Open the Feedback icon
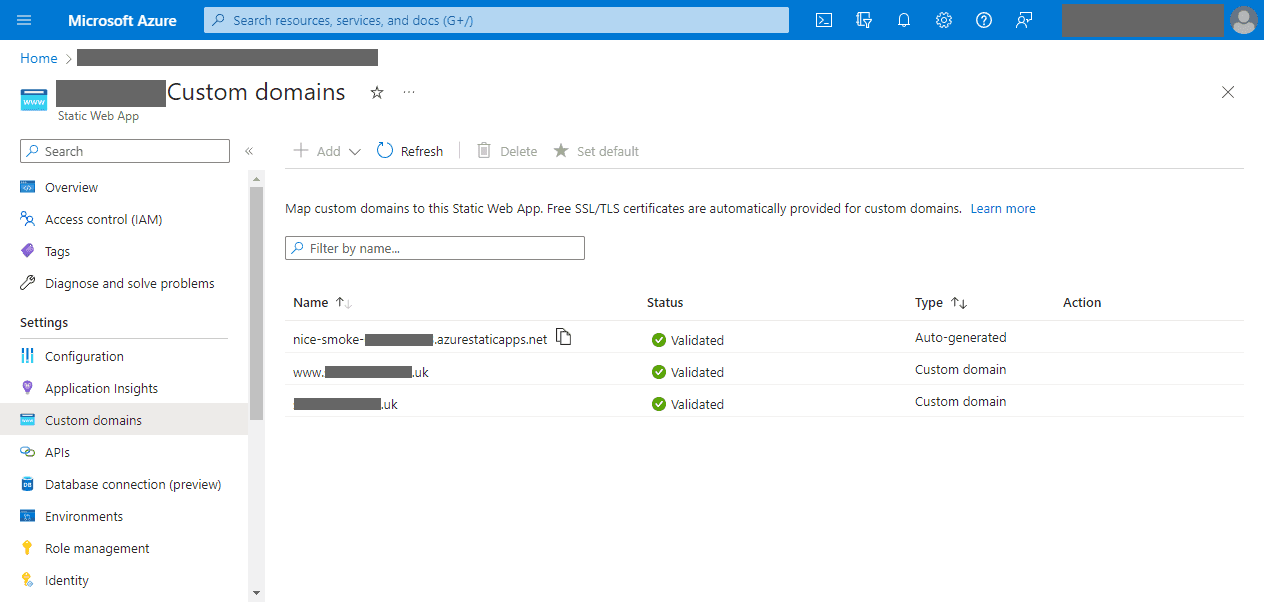Viewport: 1264px width, 602px height. tap(1024, 20)
